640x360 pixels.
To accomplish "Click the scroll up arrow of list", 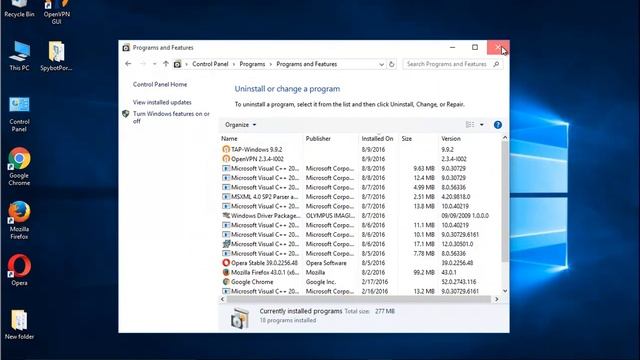I will click(x=505, y=138).
